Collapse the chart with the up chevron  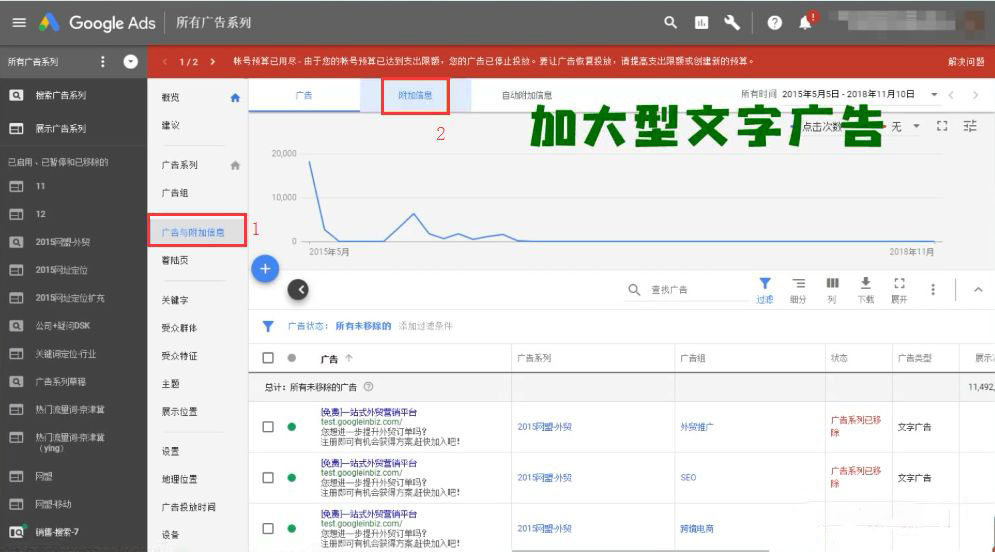[x=978, y=290]
